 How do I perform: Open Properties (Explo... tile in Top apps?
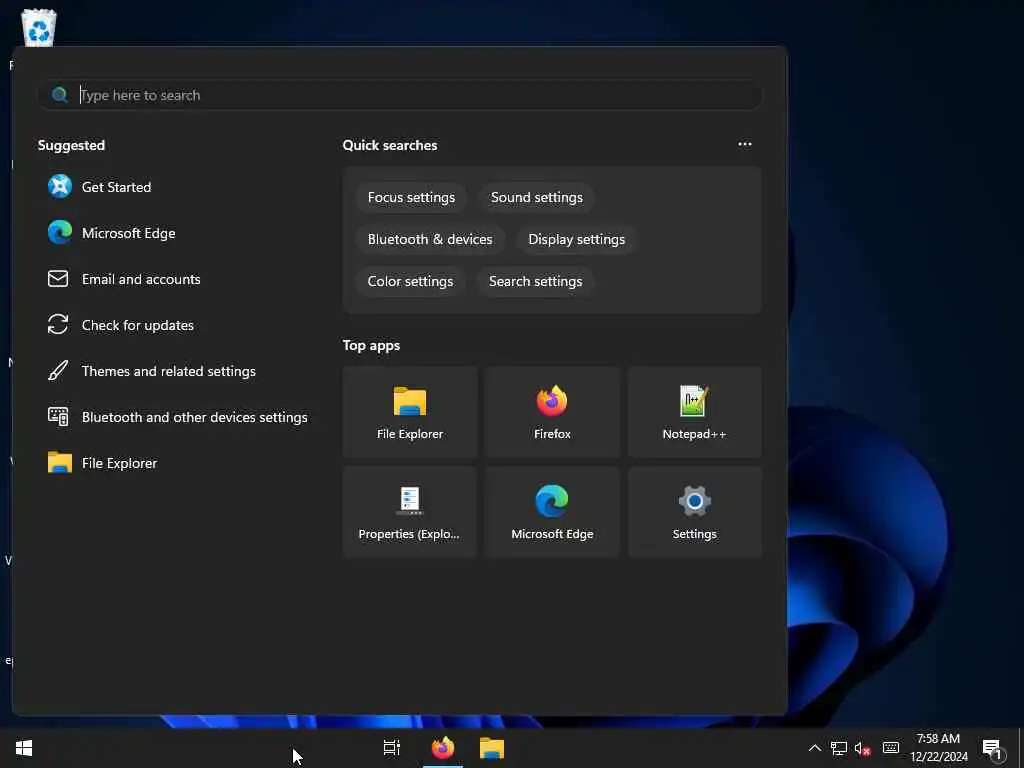click(x=409, y=512)
